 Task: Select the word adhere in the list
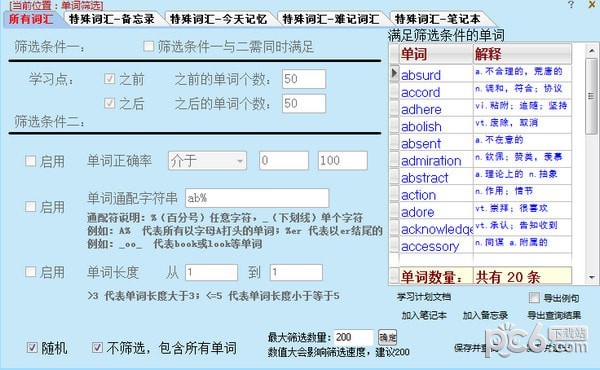coord(436,108)
